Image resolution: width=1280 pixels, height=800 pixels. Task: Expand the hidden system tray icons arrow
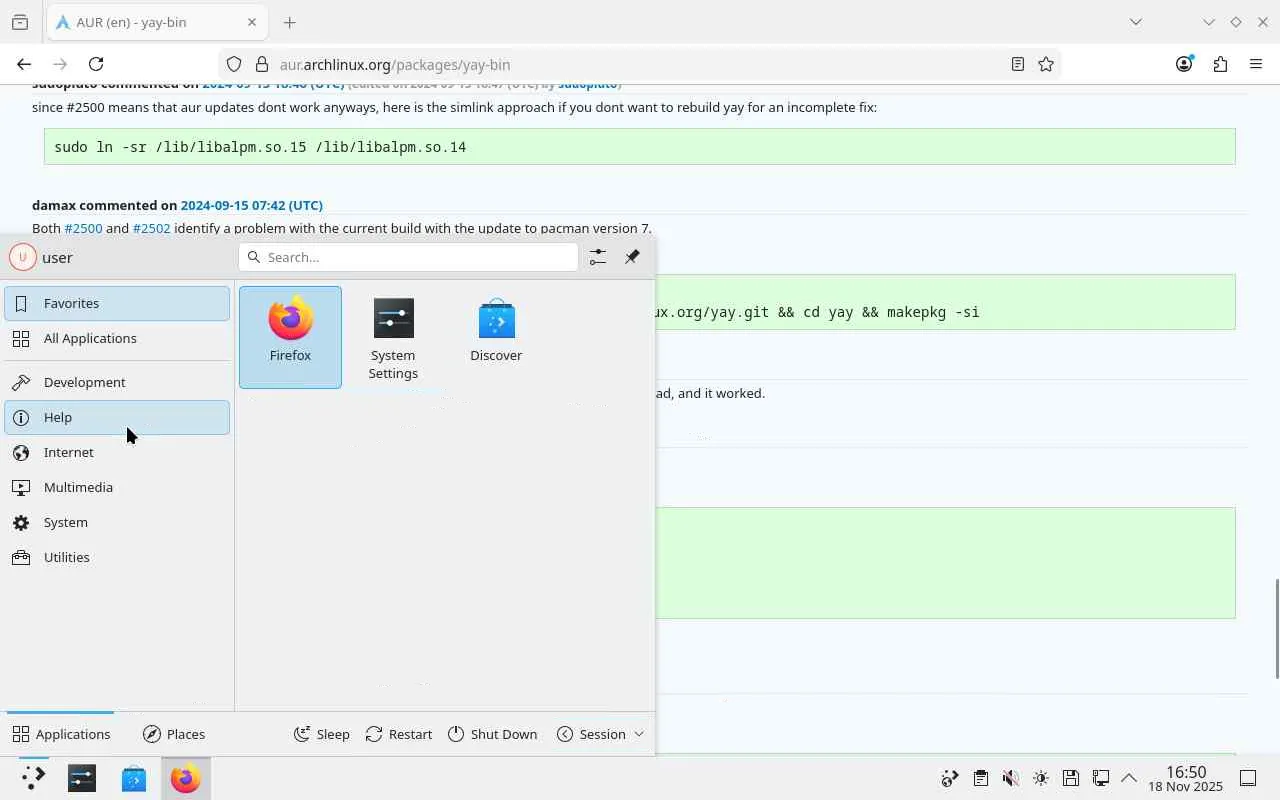1129,778
